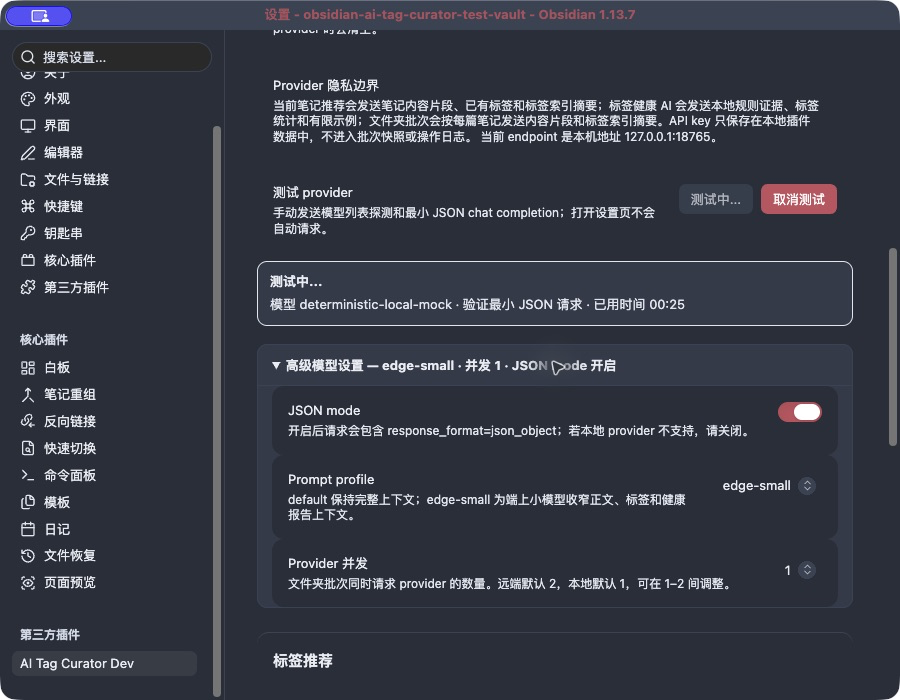Click the command icon for 快捷键
This screenshot has width=900, height=700.
(x=28, y=207)
